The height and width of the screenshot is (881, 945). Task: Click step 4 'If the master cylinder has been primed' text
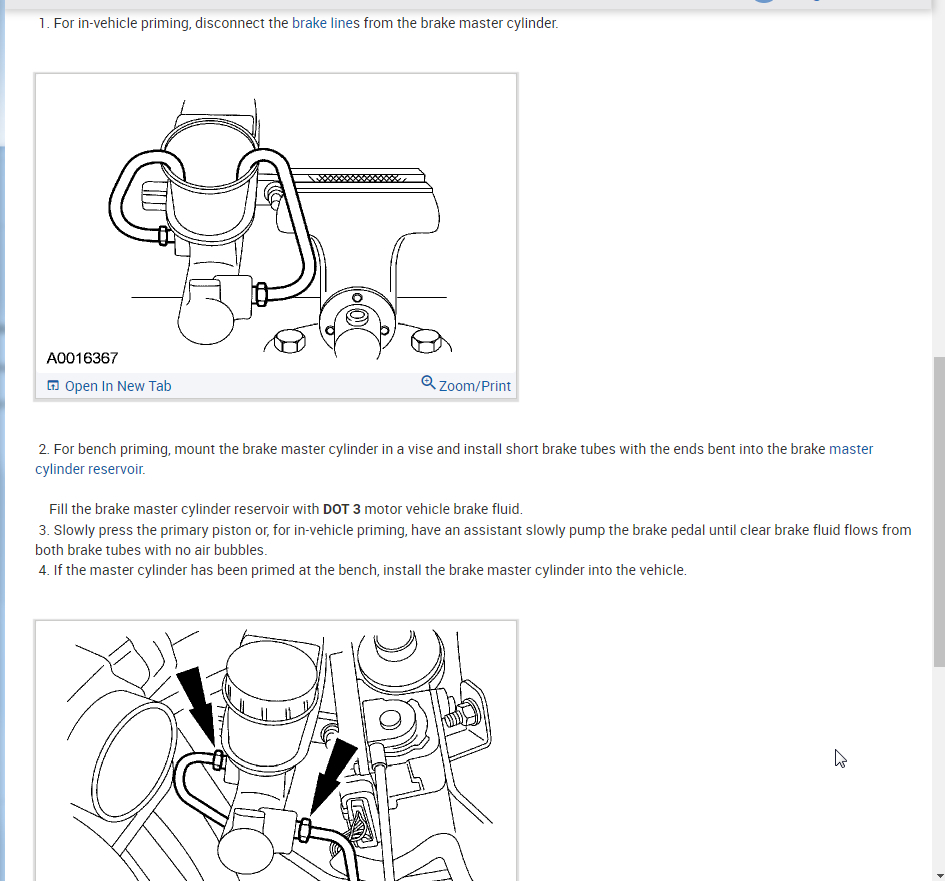[362, 570]
